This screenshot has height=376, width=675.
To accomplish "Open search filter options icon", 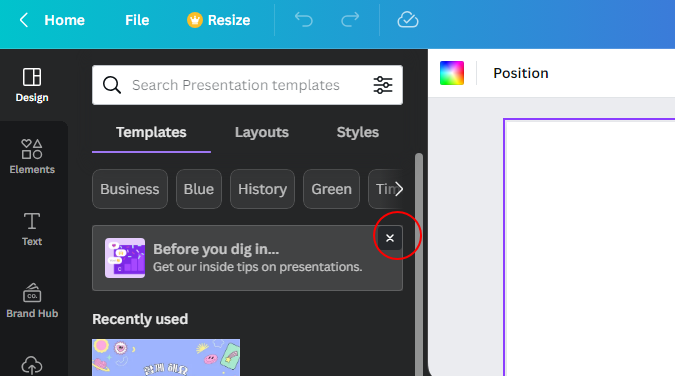I will (383, 85).
